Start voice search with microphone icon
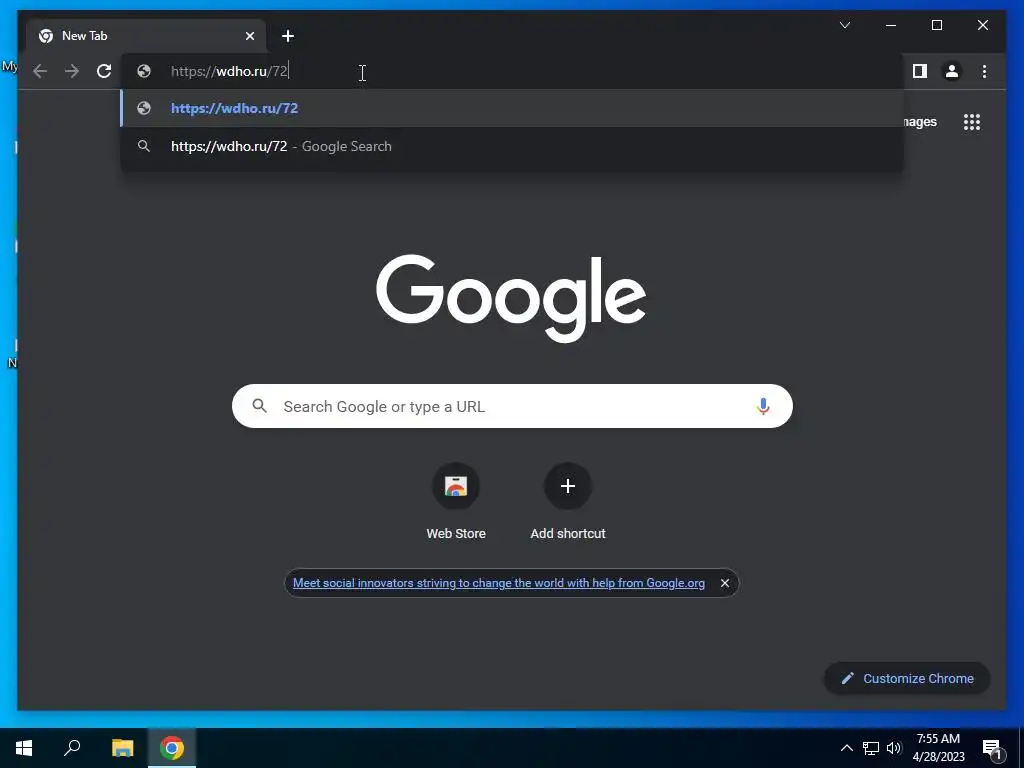The width and height of the screenshot is (1024, 768). 763,406
